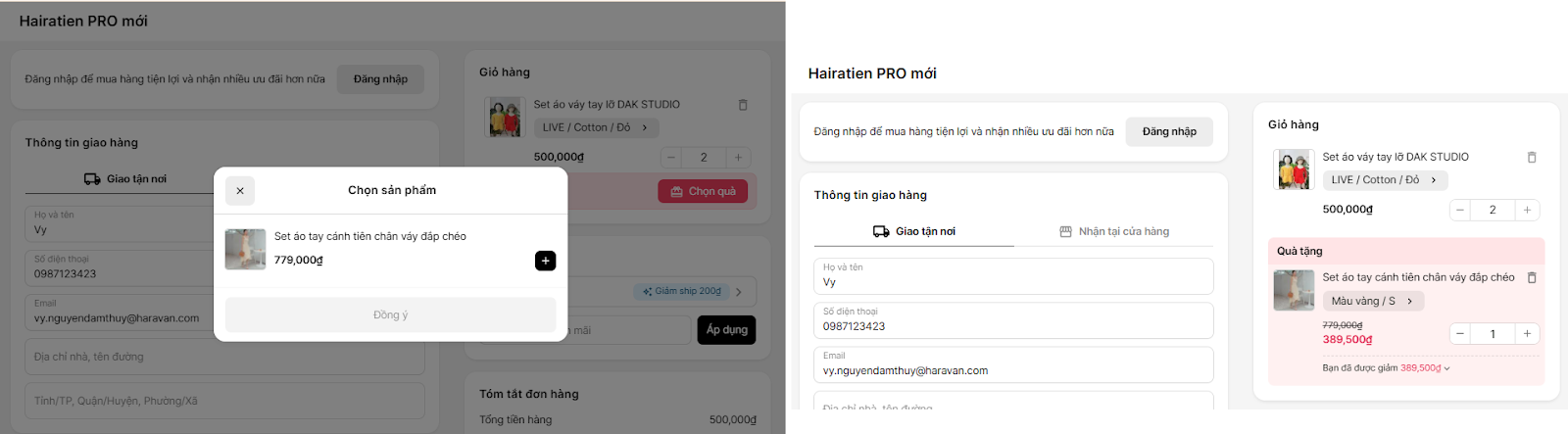Select Giao tận nơi tab beside Nhận tại cửa hàng
1568x434 pixels.
pos(914,232)
